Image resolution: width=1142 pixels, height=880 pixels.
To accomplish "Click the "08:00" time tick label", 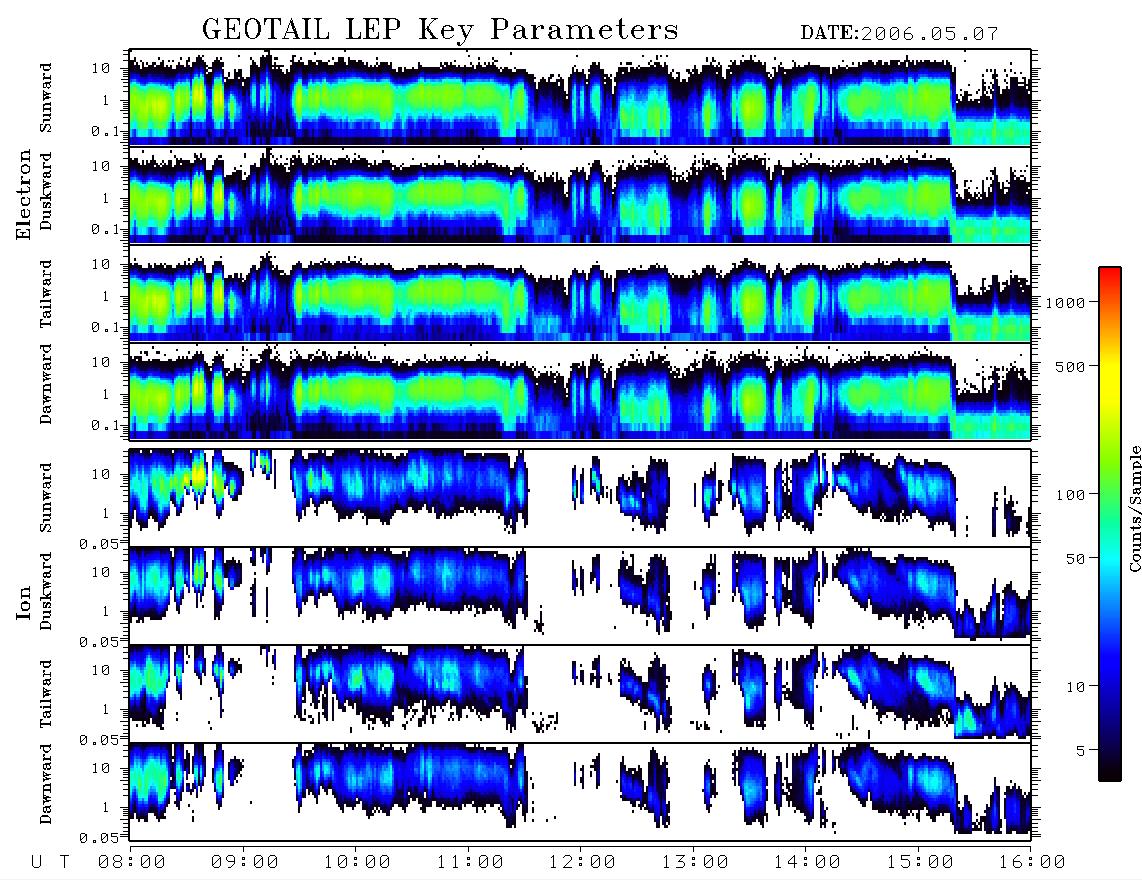I will click(x=132, y=863).
